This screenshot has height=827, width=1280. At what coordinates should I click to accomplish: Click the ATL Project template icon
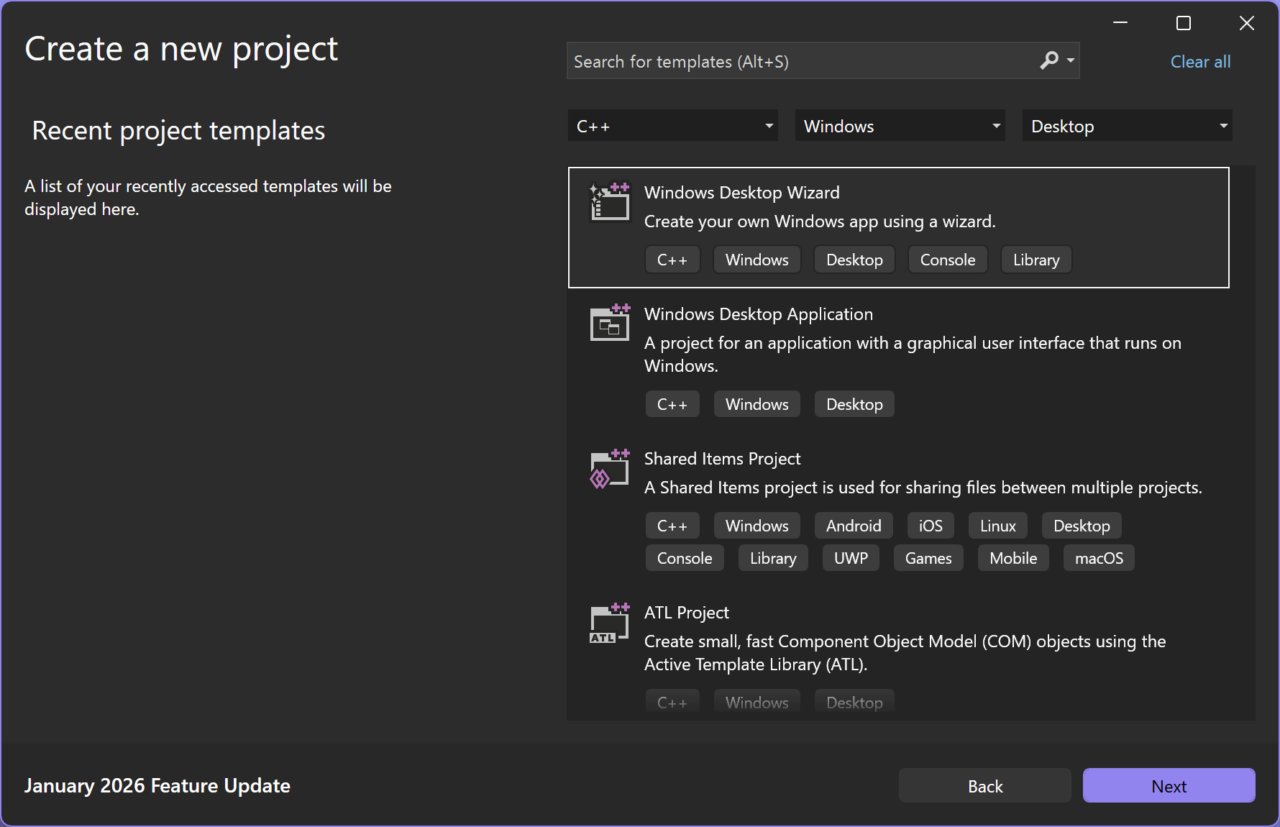(610, 623)
